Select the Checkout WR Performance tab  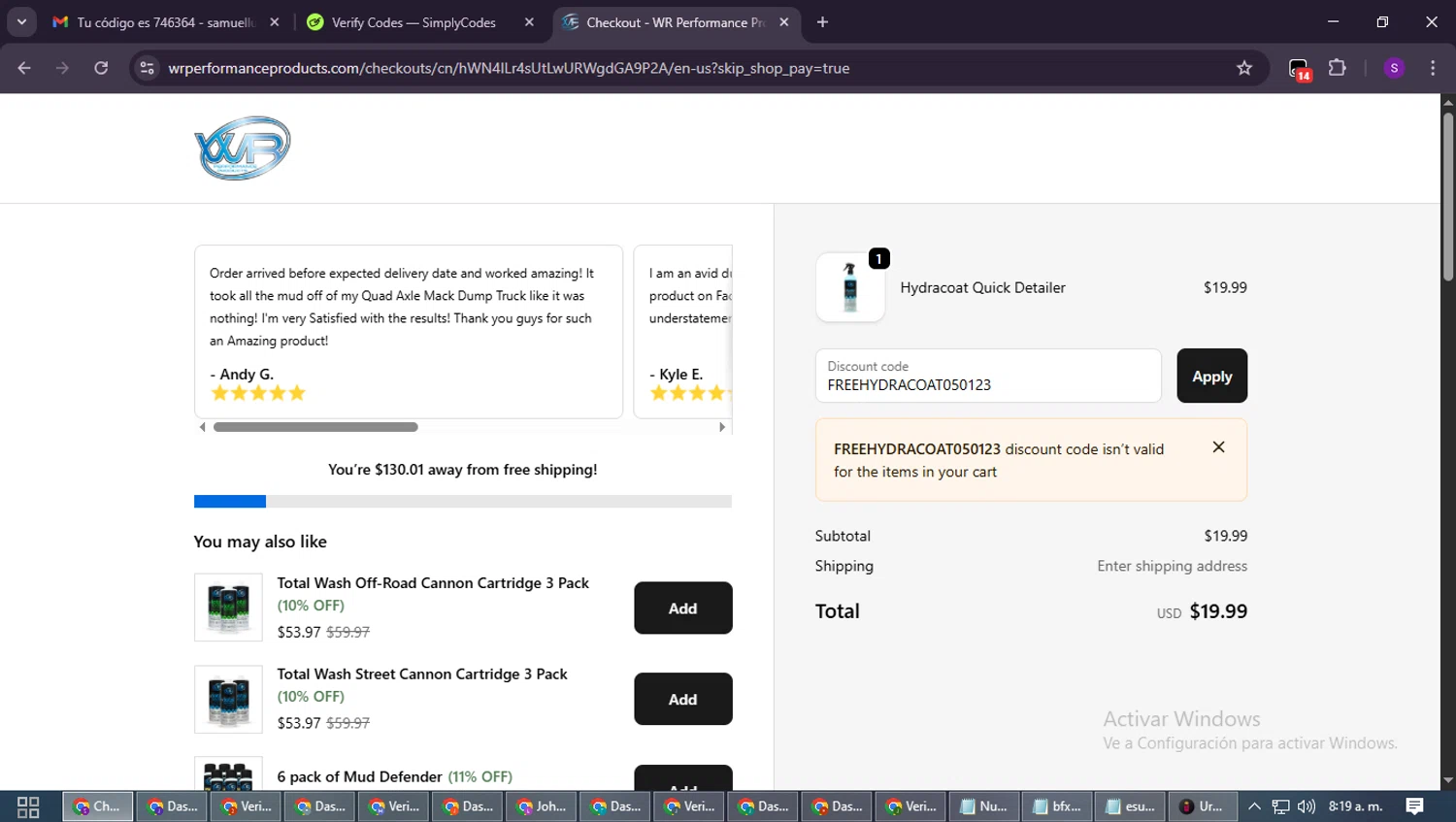point(677,22)
